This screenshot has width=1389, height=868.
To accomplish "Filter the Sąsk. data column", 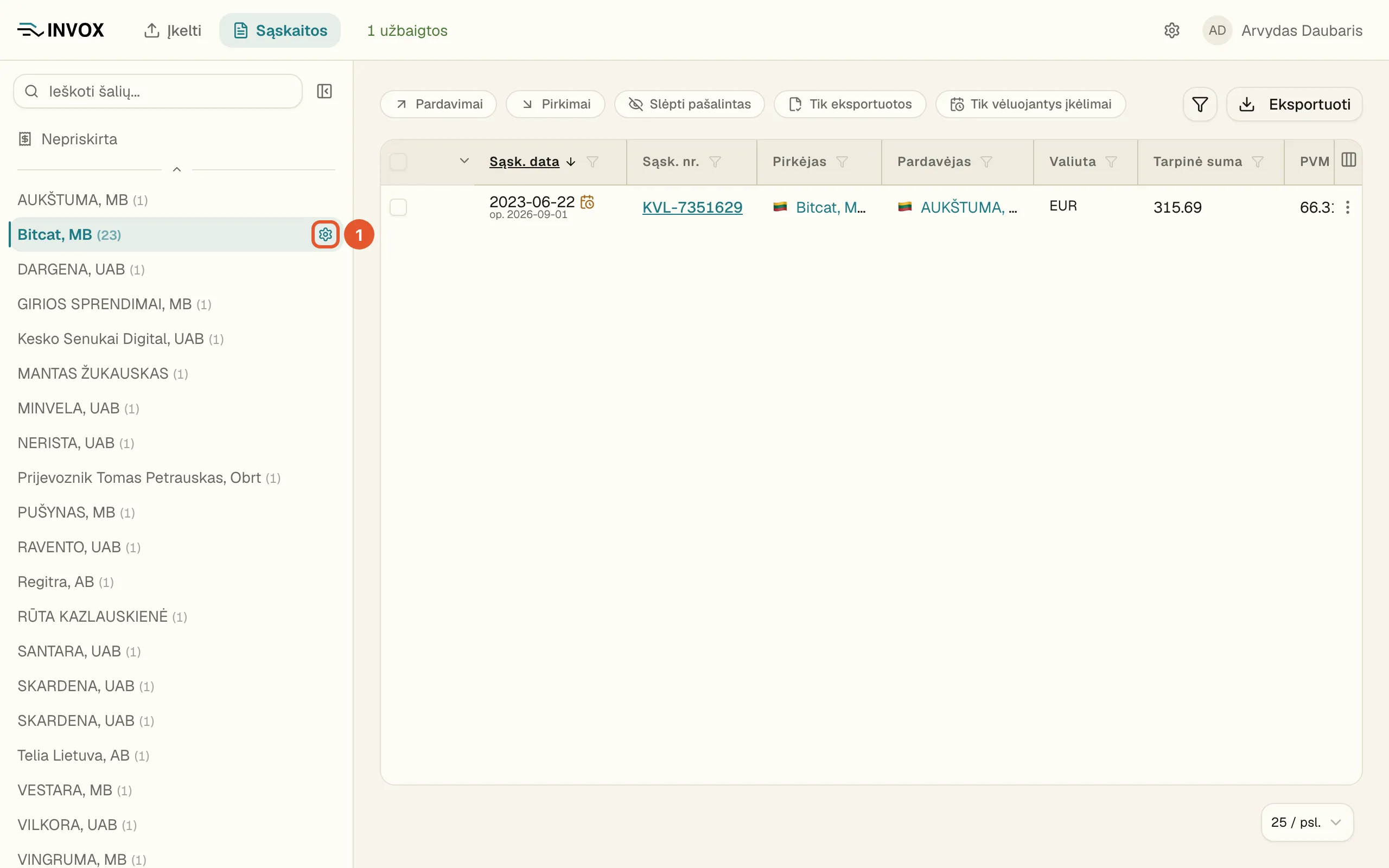I will pos(593,162).
